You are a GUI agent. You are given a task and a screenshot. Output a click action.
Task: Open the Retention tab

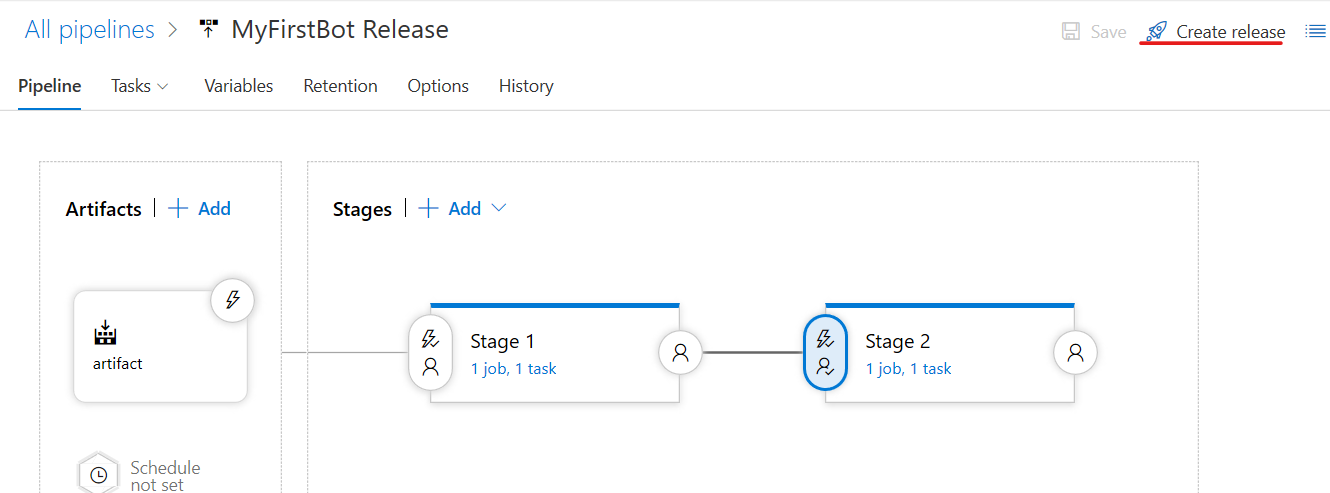click(x=340, y=86)
